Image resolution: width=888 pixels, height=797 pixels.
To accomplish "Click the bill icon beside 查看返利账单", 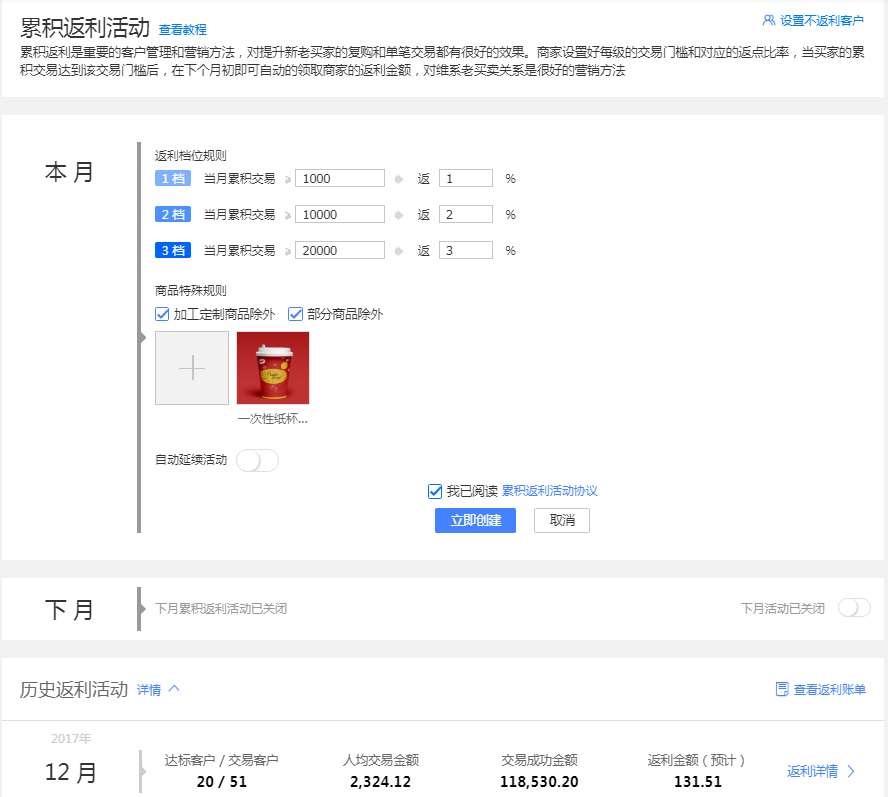I will pos(782,689).
